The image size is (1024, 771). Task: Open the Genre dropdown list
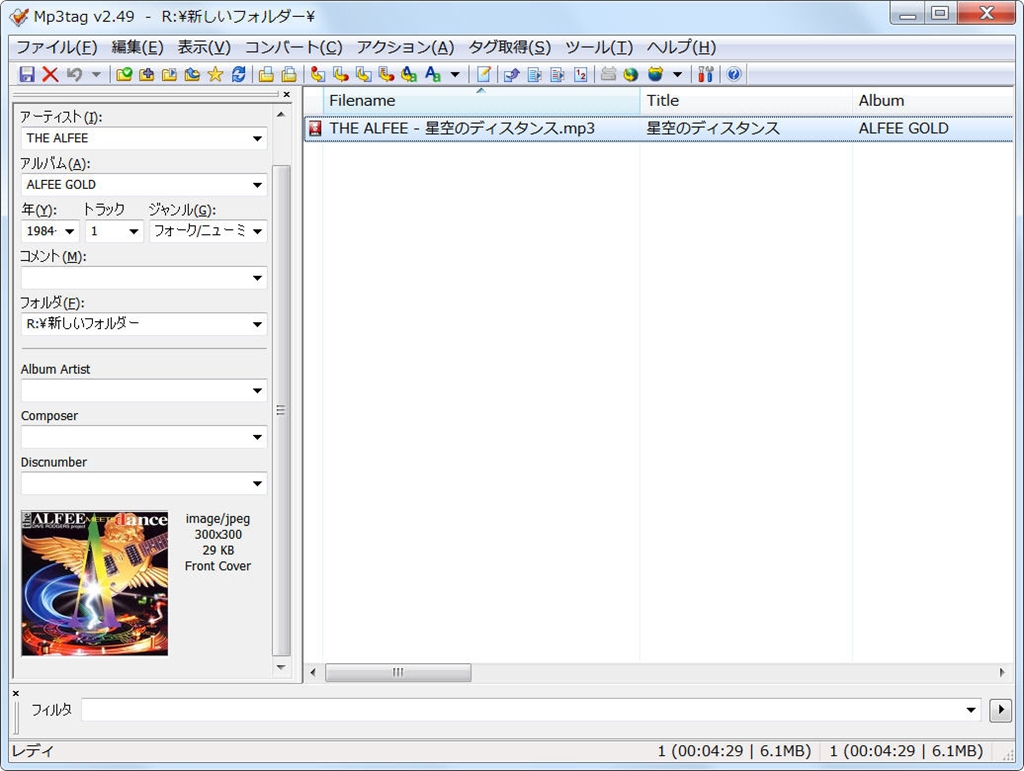pyautogui.click(x=257, y=232)
